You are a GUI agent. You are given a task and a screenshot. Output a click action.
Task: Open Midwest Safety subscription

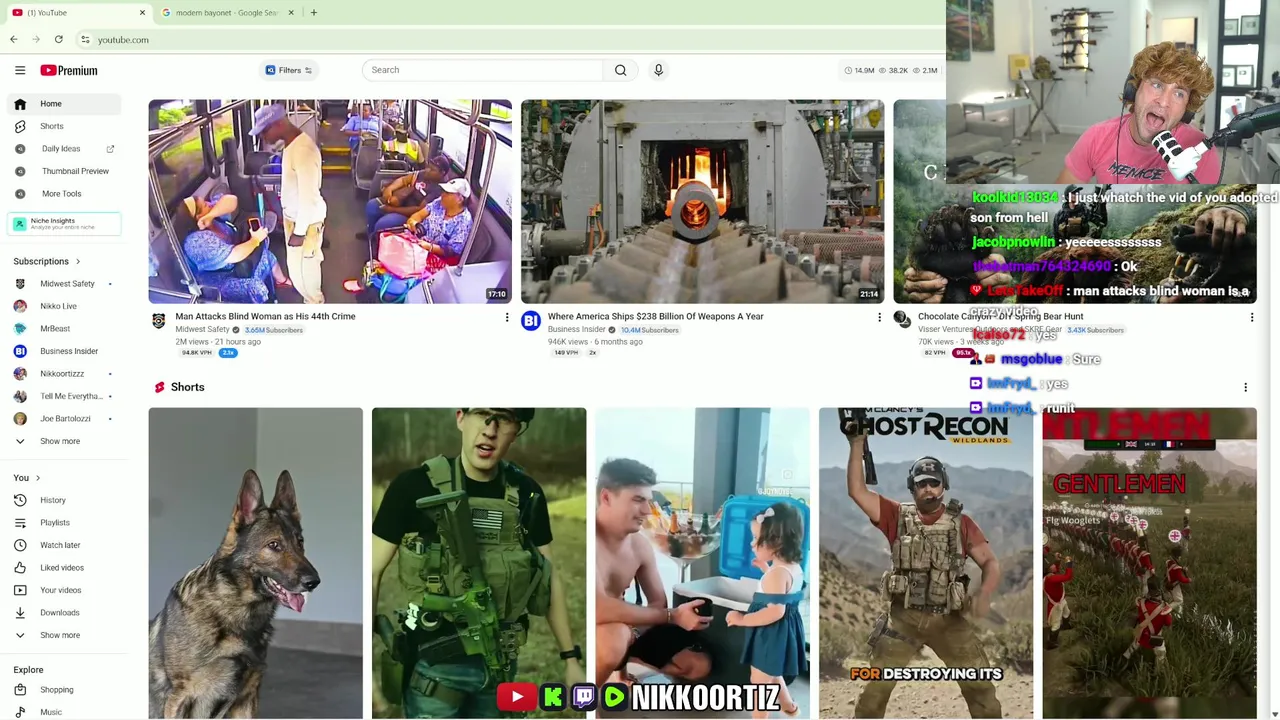pyautogui.click(x=64, y=284)
